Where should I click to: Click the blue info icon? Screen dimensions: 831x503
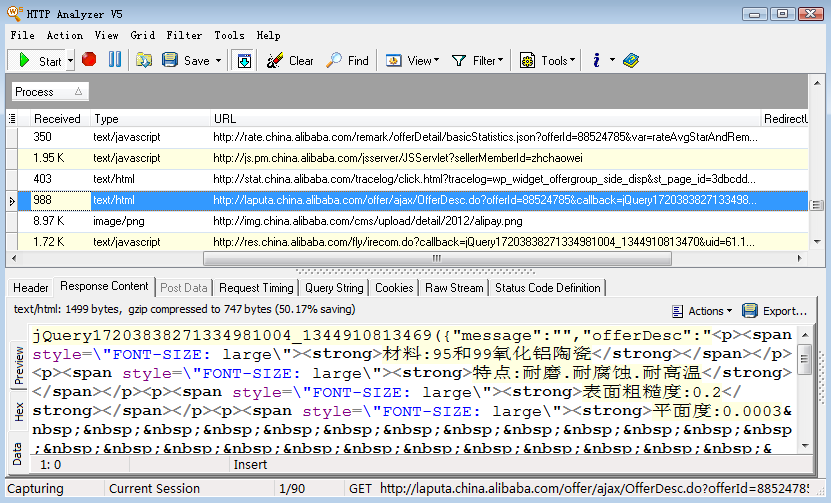(x=596, y=60)
